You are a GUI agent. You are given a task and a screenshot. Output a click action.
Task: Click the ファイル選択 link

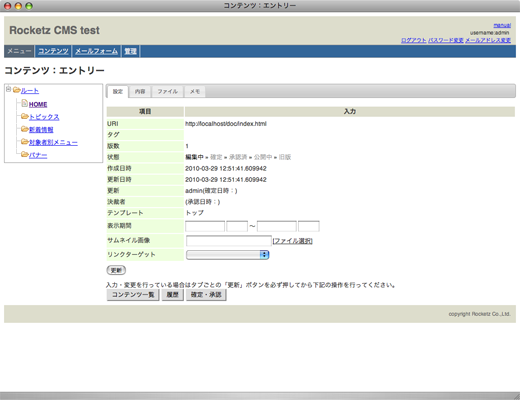tap(293, 241)
